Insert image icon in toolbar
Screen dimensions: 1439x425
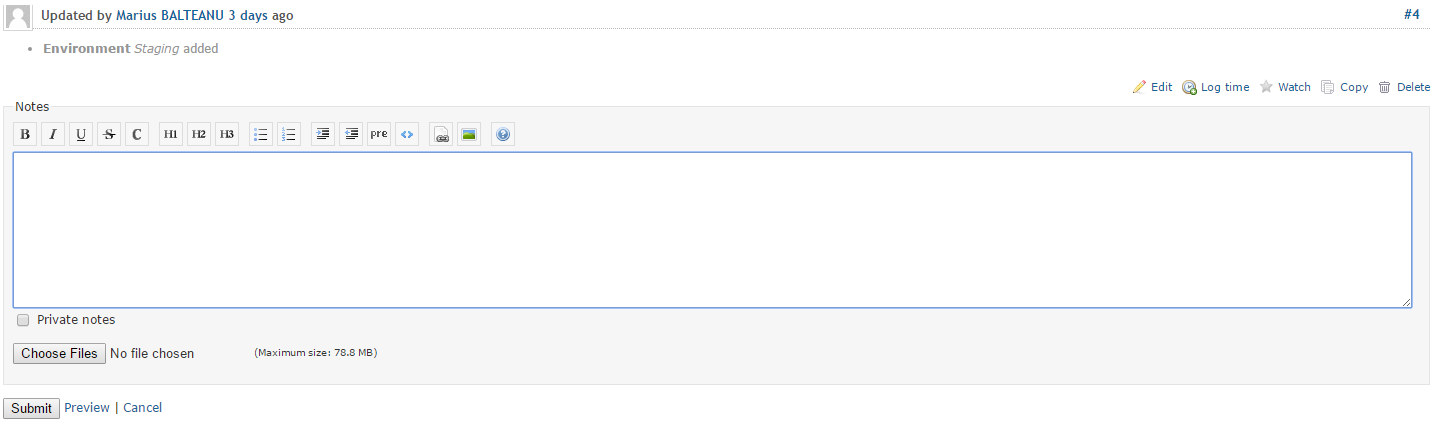469,134
